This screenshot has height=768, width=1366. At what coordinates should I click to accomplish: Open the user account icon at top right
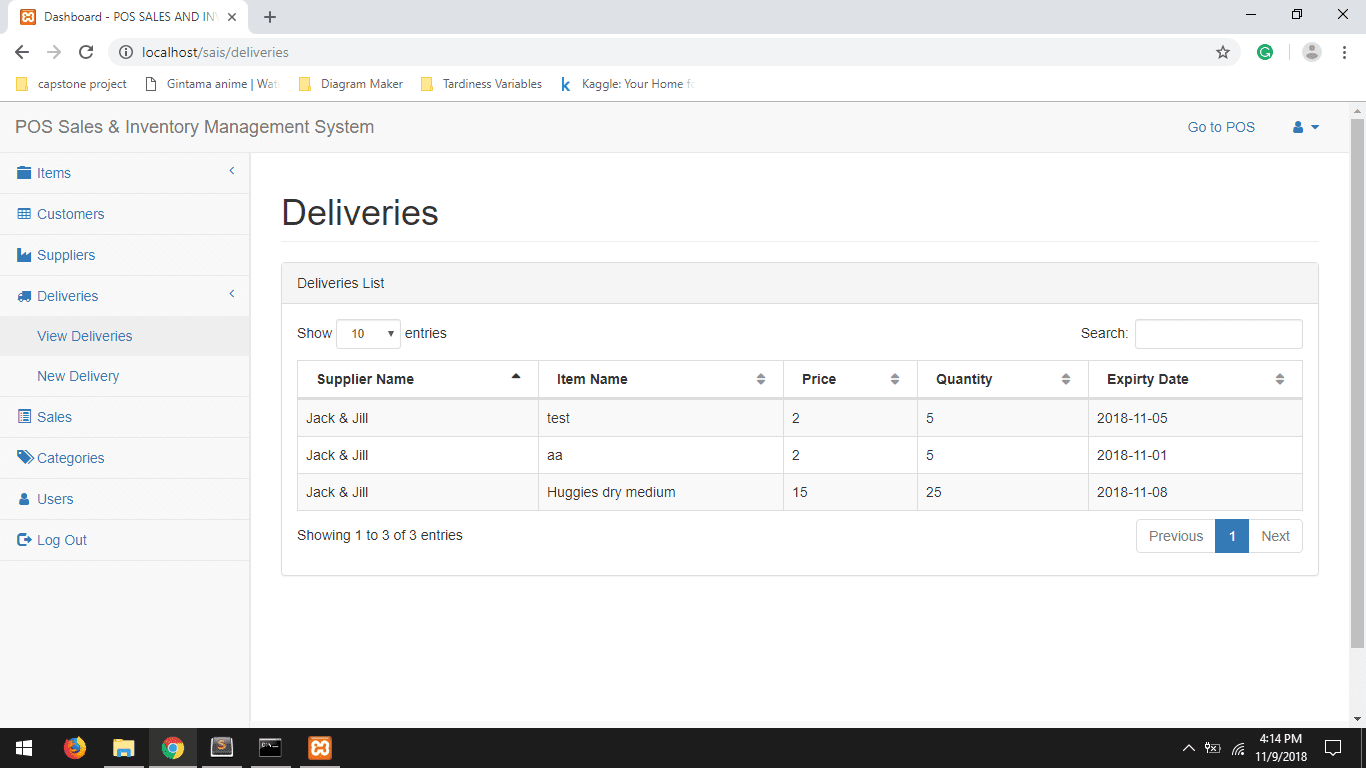1298,127
